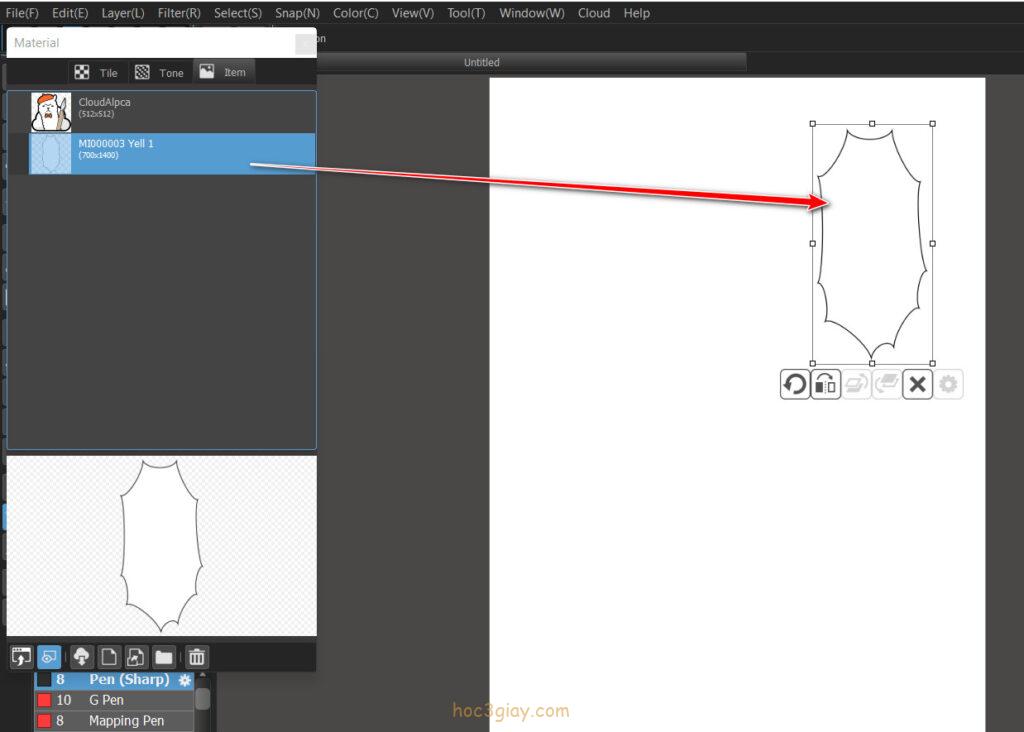
Task: Click the reset transform rotate-arrow icon
Action: point(795,384)
